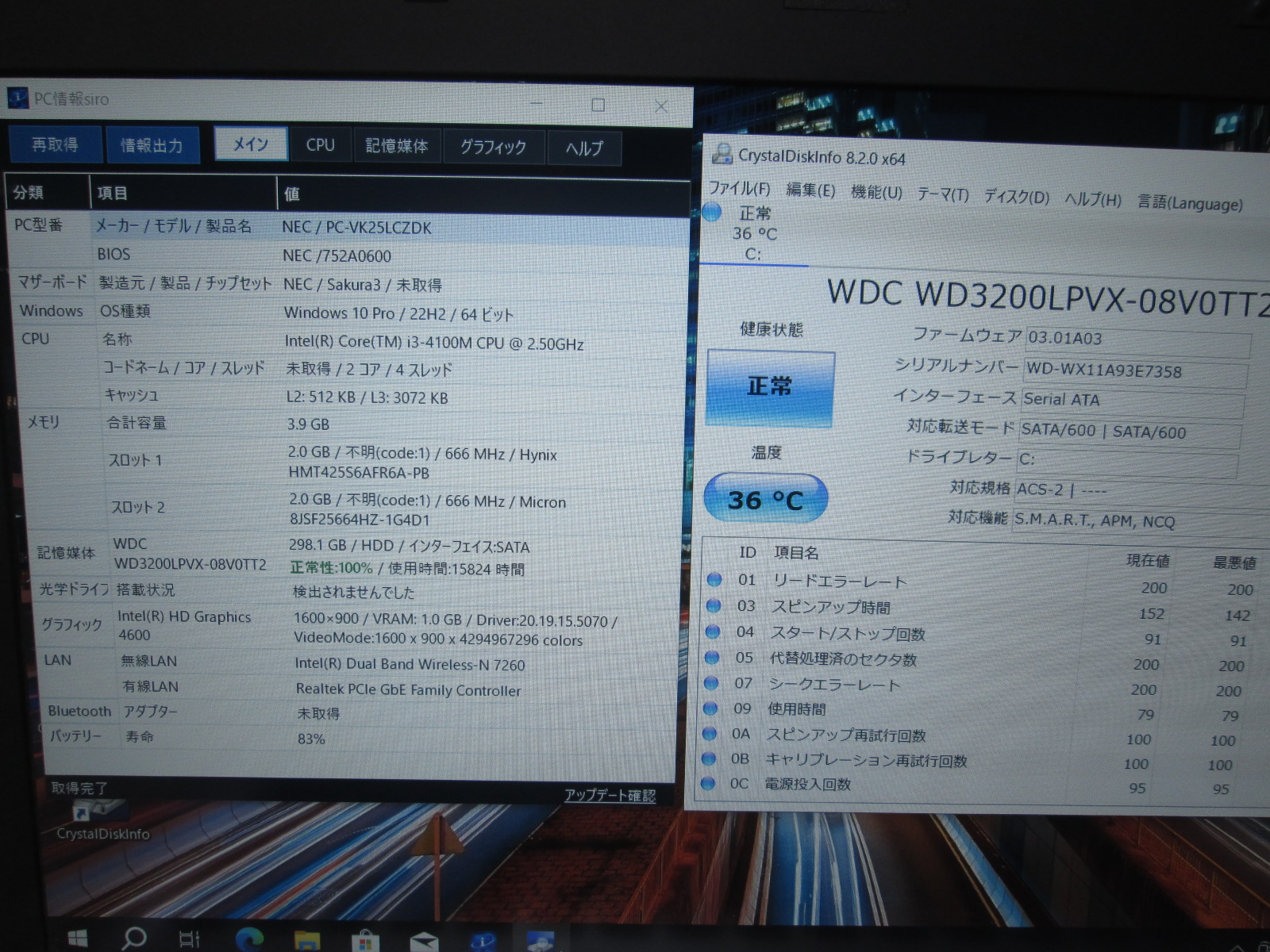This screenshot has width=1270, height=952.
Task: Select Realtek PCIe GbE Family Controller value
Action: click(x=408, y=690)
